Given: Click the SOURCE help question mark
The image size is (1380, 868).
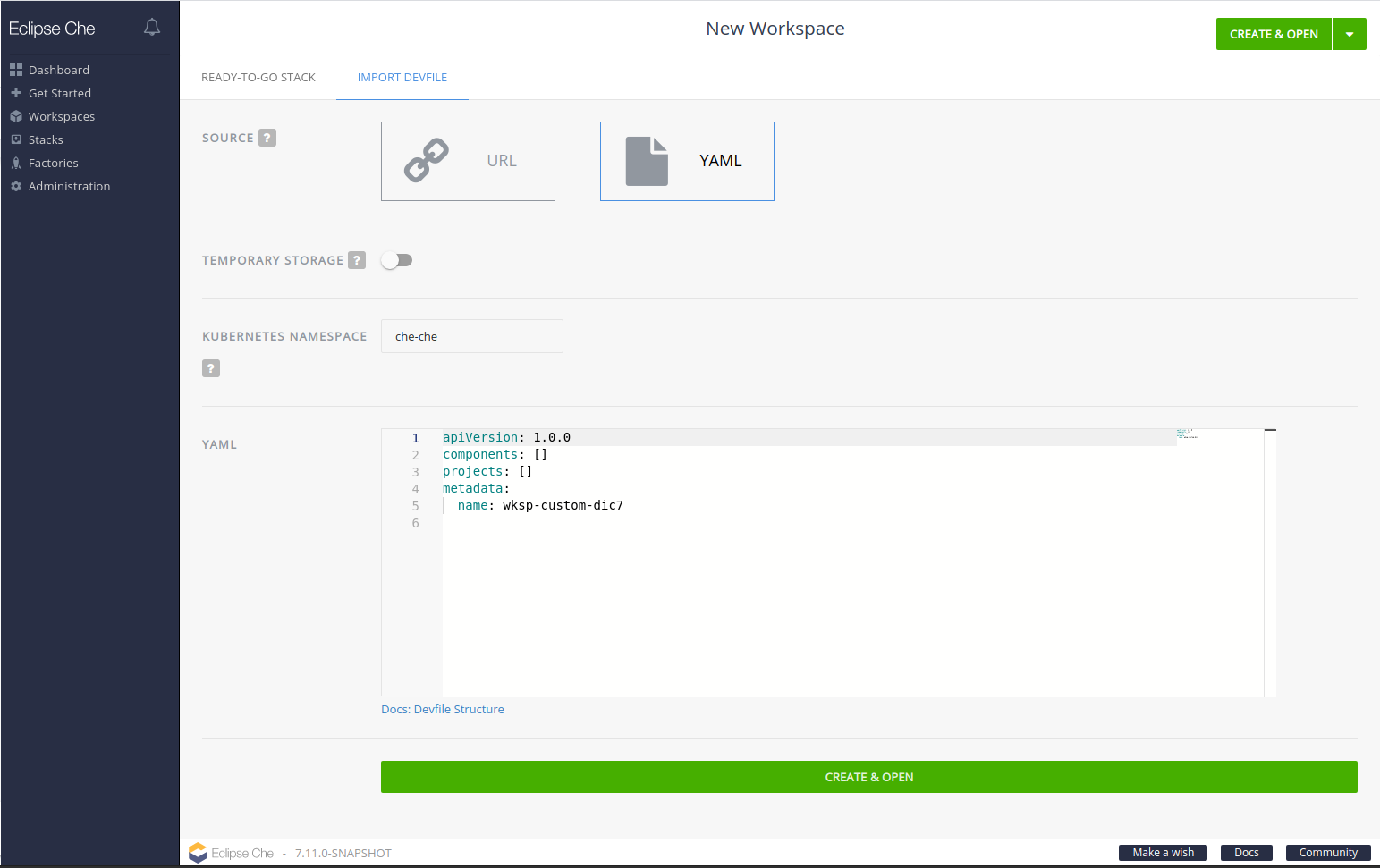Looking at the screenshot, I should [x=267, y=137].
